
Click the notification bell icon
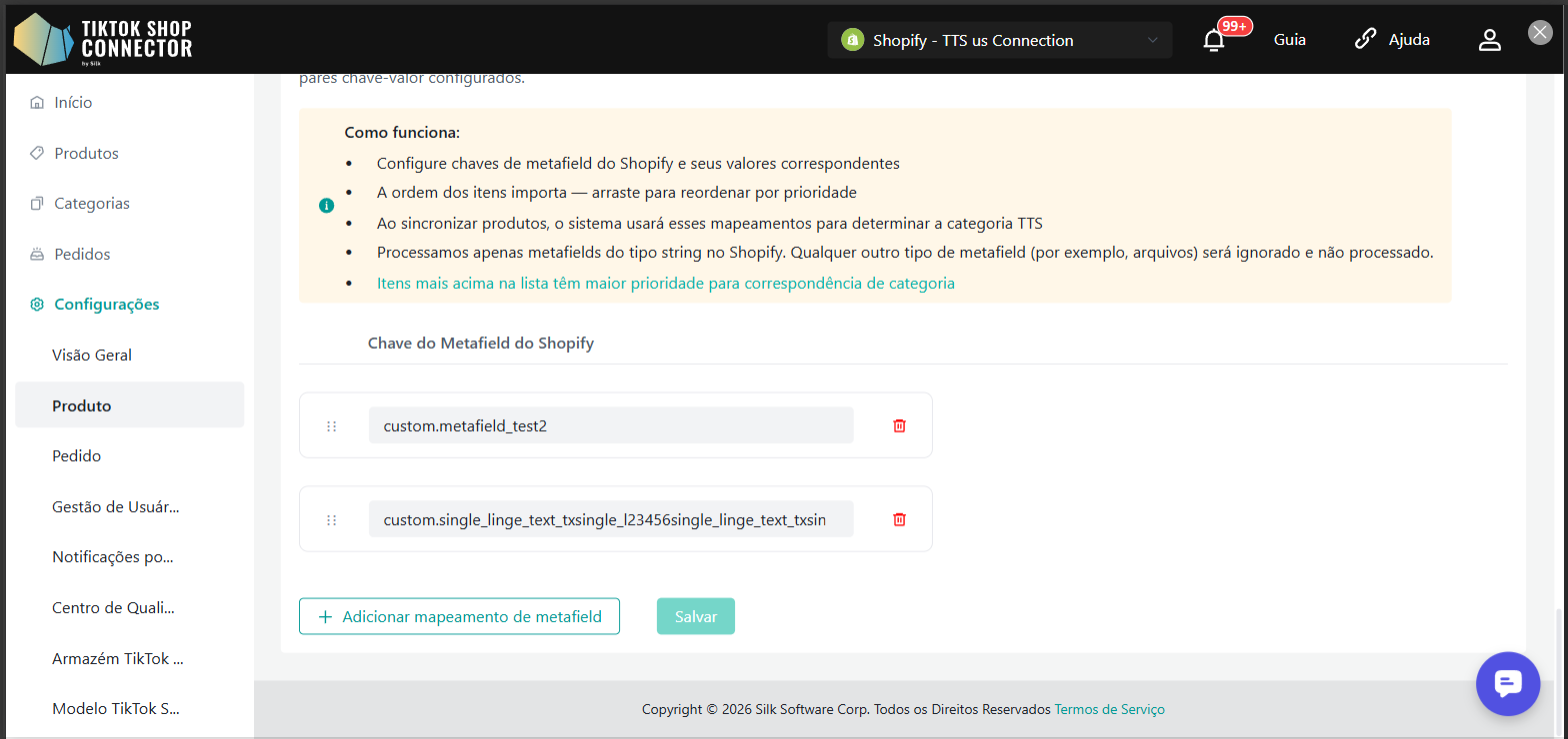[x=1214, y=40]
